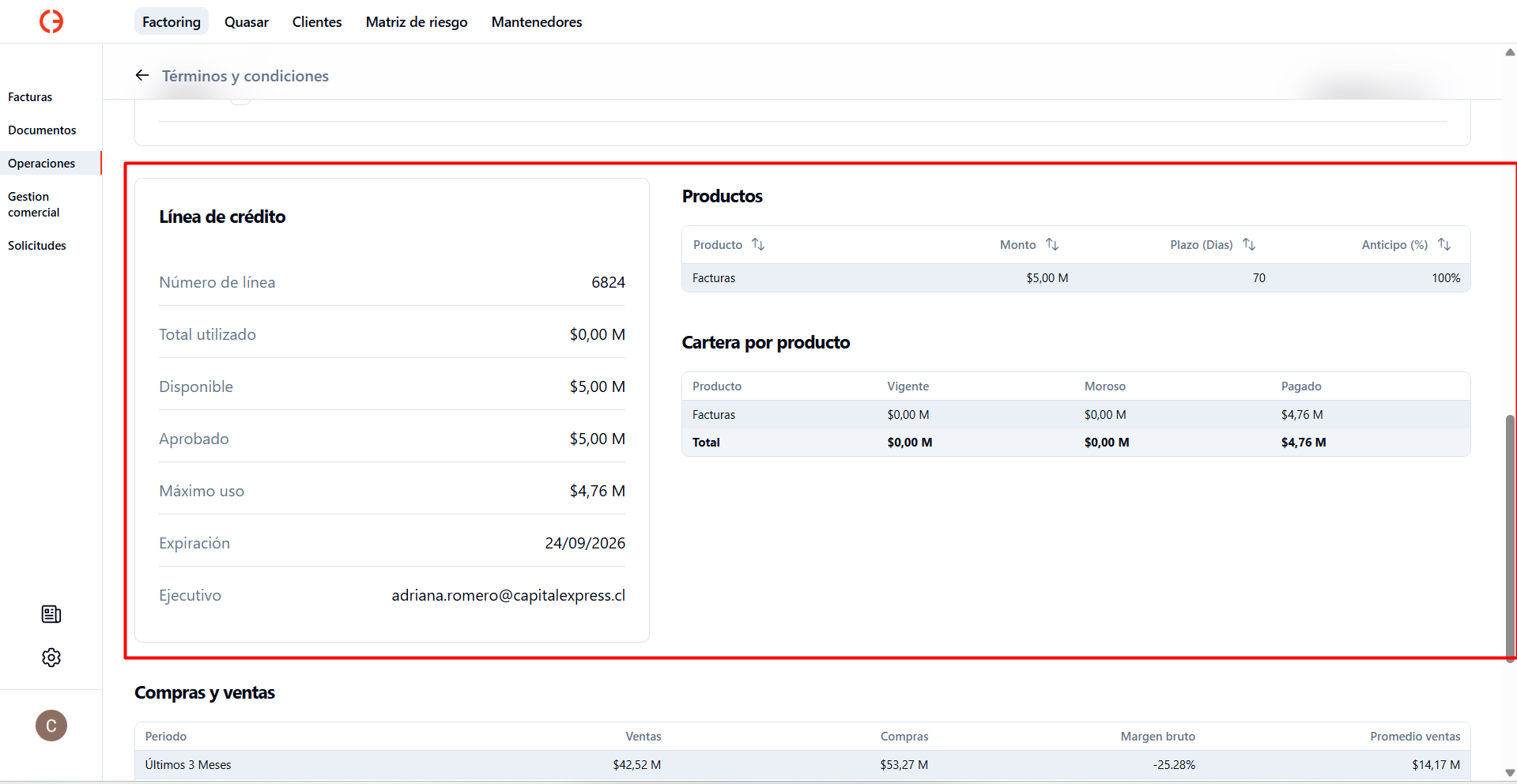
Task: Open Solicitudes from the sidebar
Action: pyautogui.click(x=37, y=246)
